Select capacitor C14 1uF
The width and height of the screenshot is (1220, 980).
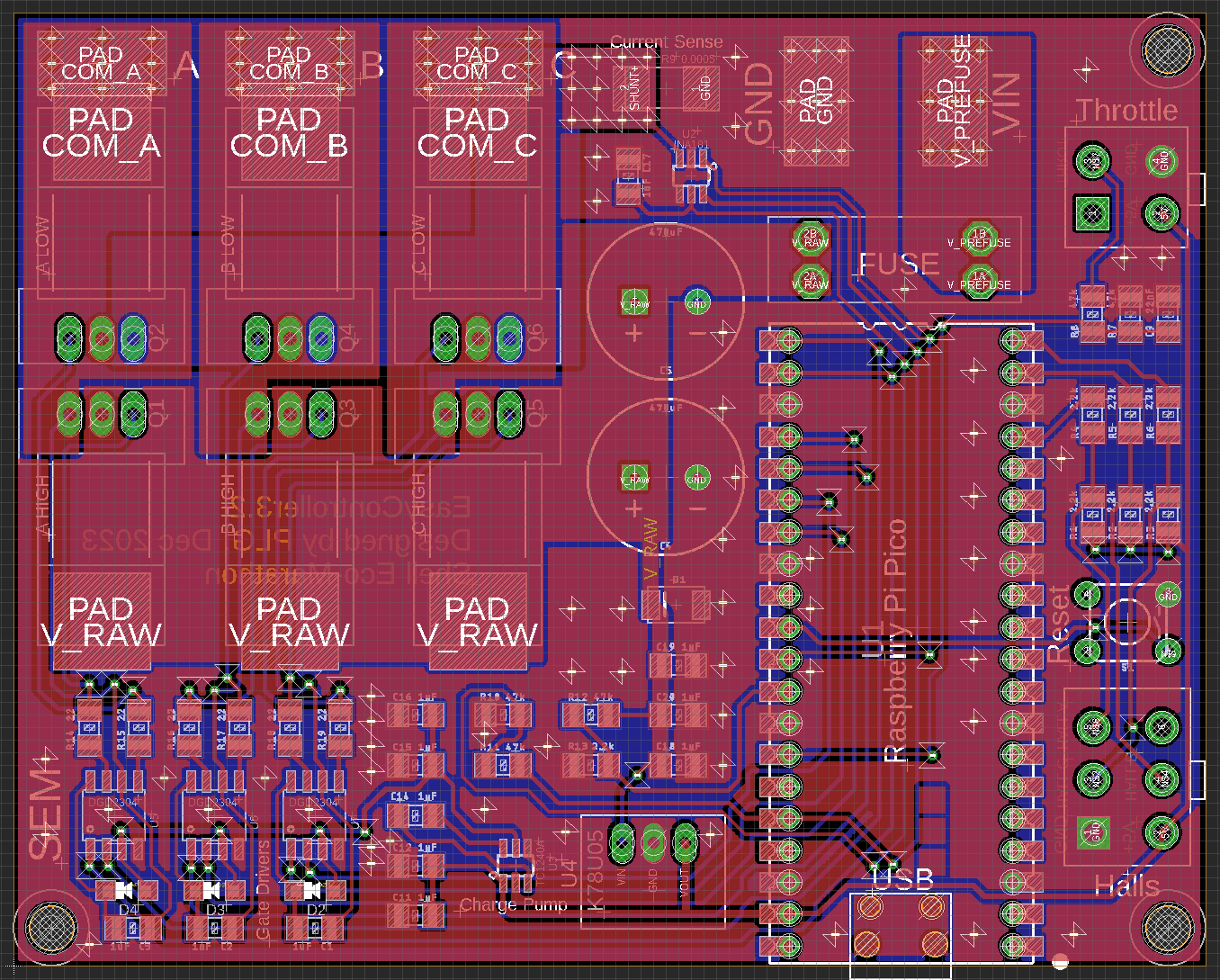click(x=416, y=815)
